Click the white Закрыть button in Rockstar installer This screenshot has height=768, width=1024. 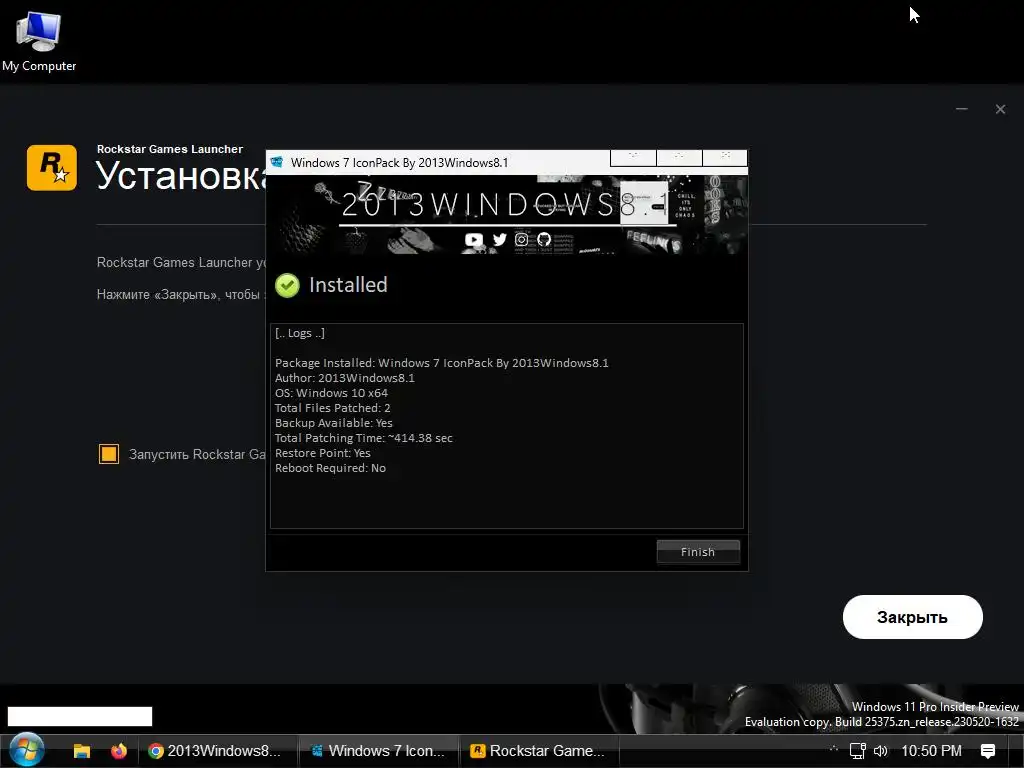[x=912, y=617]
